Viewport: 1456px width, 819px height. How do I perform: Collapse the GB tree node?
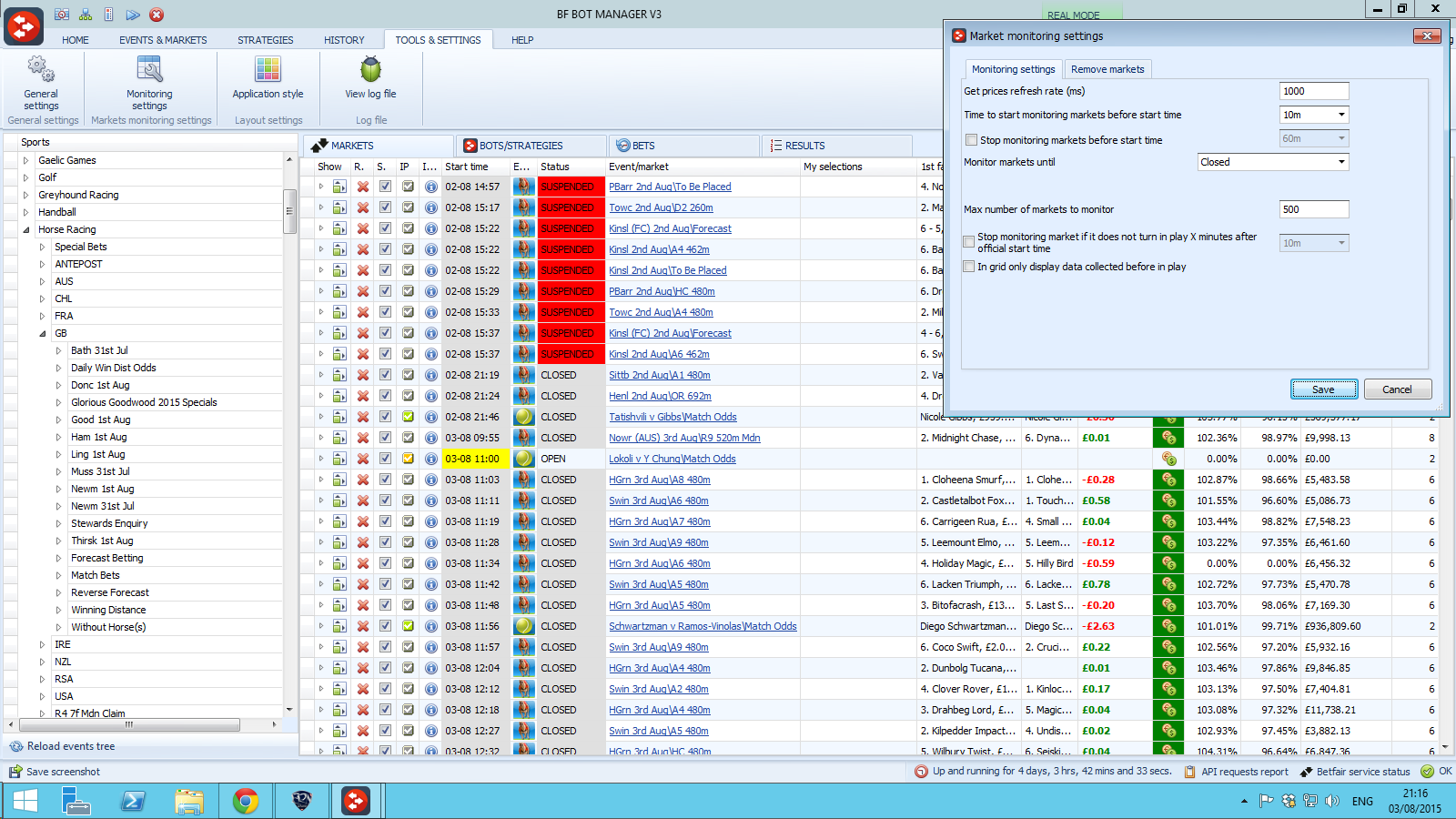click(x=42, y=333)
